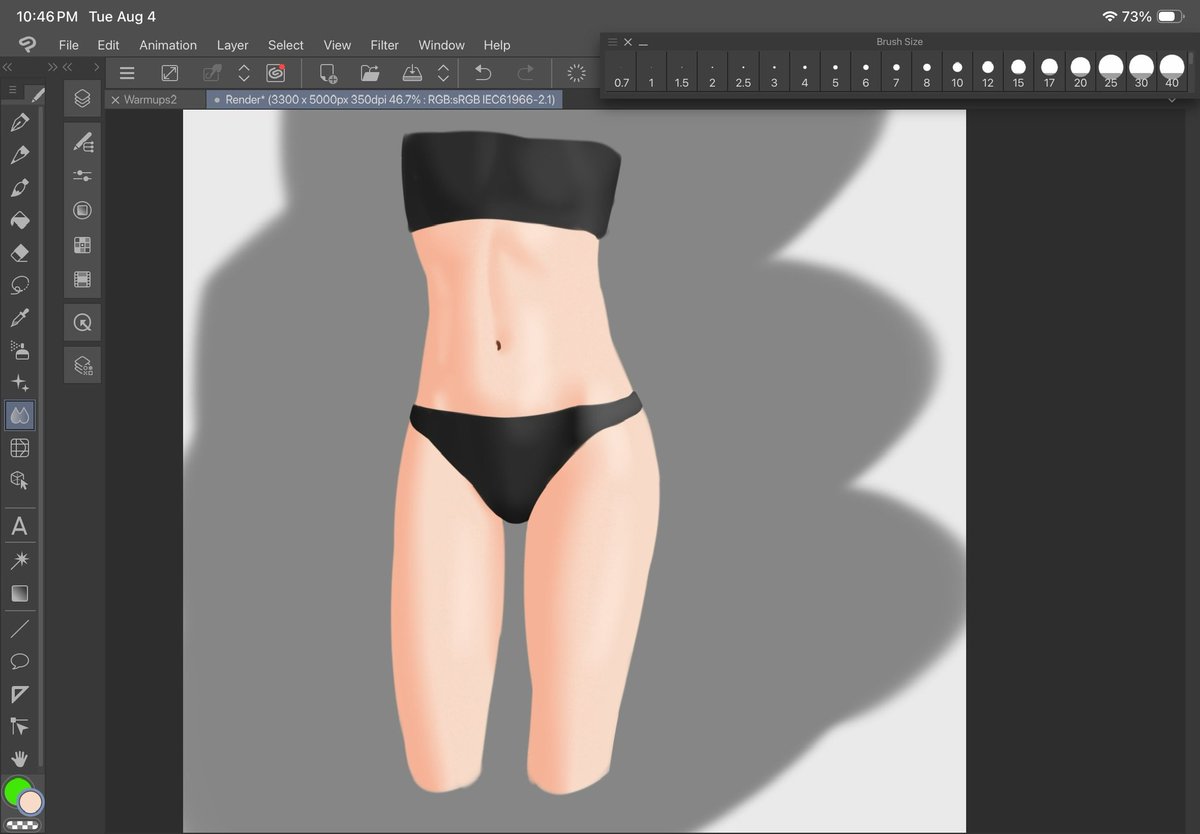Image resolution: width=1200 pixels, height=834 pixels.
Task: Select the Ruler triangle tool
Action: pyautogui.click(x=19, y=694)
